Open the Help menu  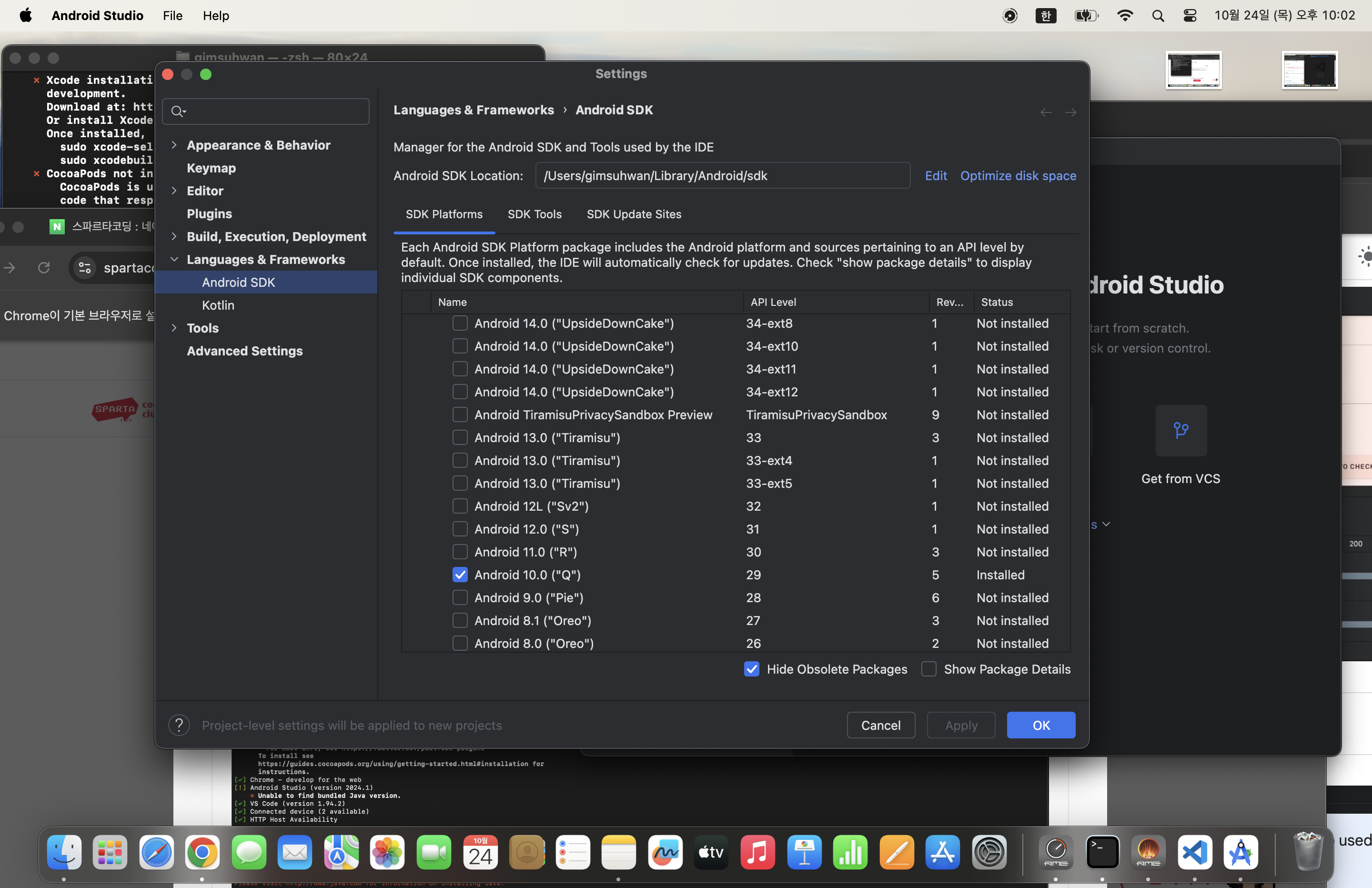click(x=216, y=16)
